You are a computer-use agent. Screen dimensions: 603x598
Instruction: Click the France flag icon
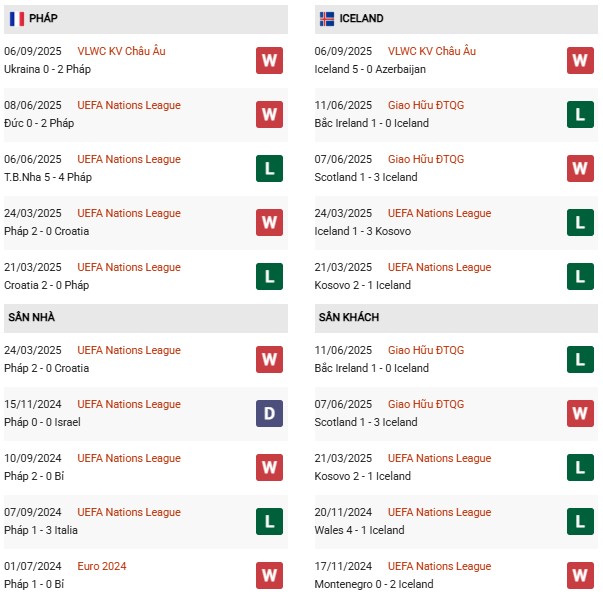click(17, 18)
